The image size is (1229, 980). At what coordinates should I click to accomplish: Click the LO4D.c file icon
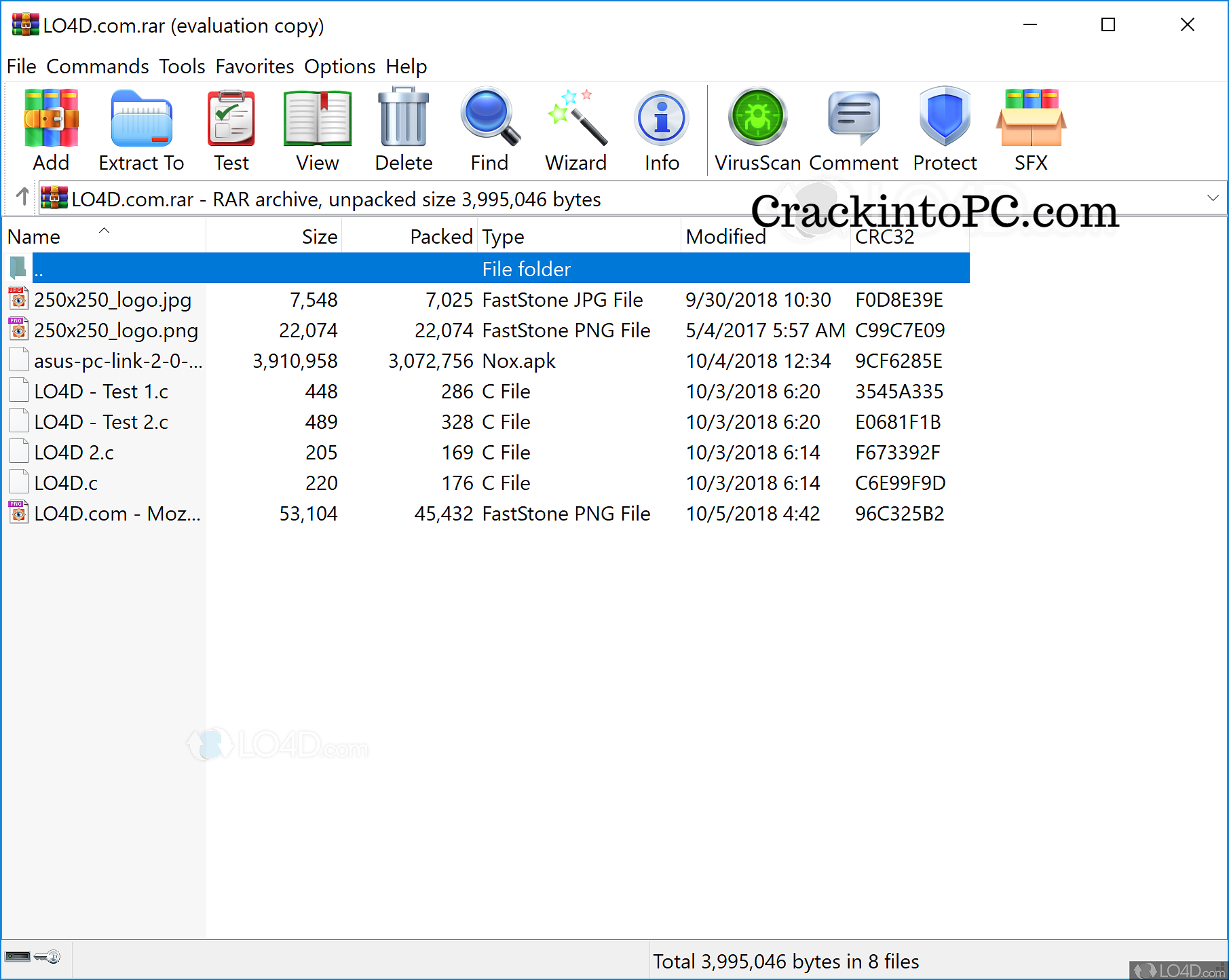point(19,482)
